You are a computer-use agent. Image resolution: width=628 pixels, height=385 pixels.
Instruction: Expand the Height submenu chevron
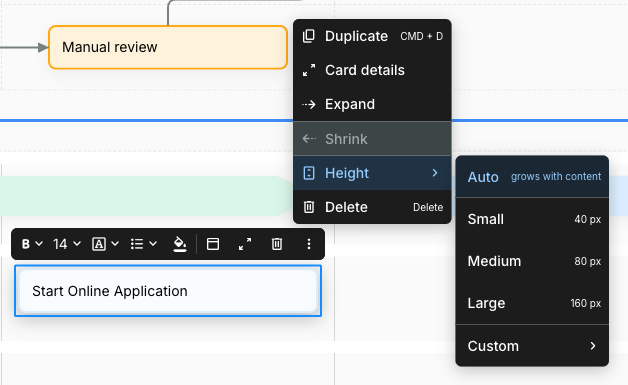click(435, 173)
